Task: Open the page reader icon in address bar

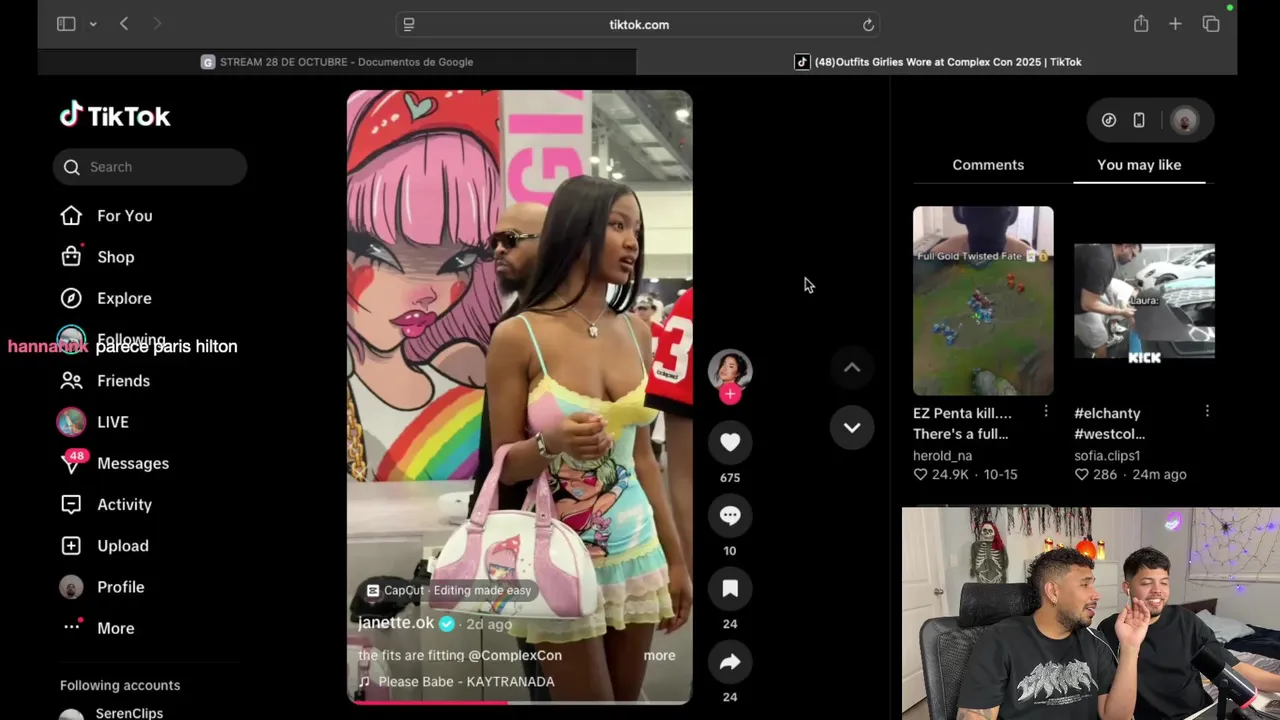Action: point(409,24)
